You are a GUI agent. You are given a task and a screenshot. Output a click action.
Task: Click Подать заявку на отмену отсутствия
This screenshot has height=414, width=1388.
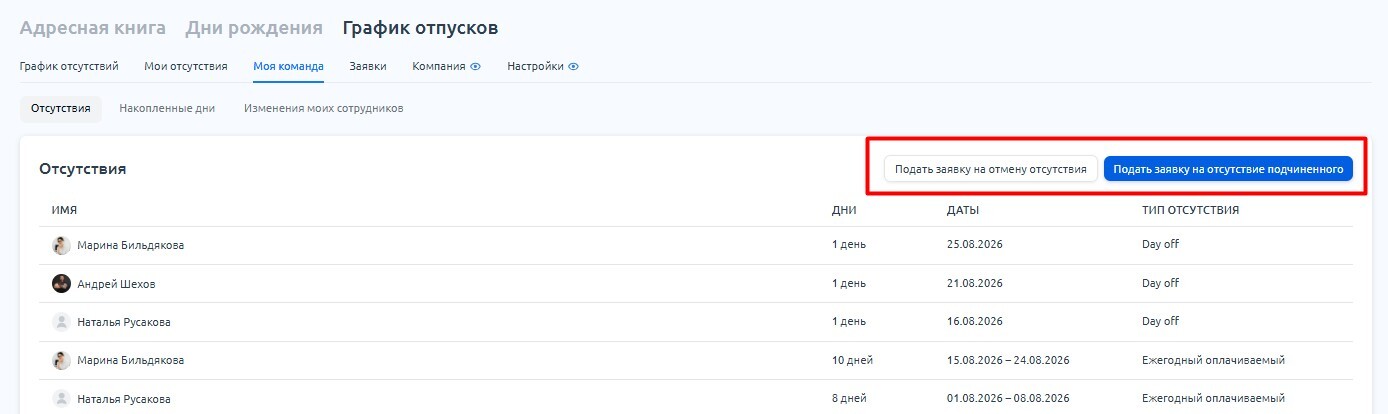tap(991, 169)
